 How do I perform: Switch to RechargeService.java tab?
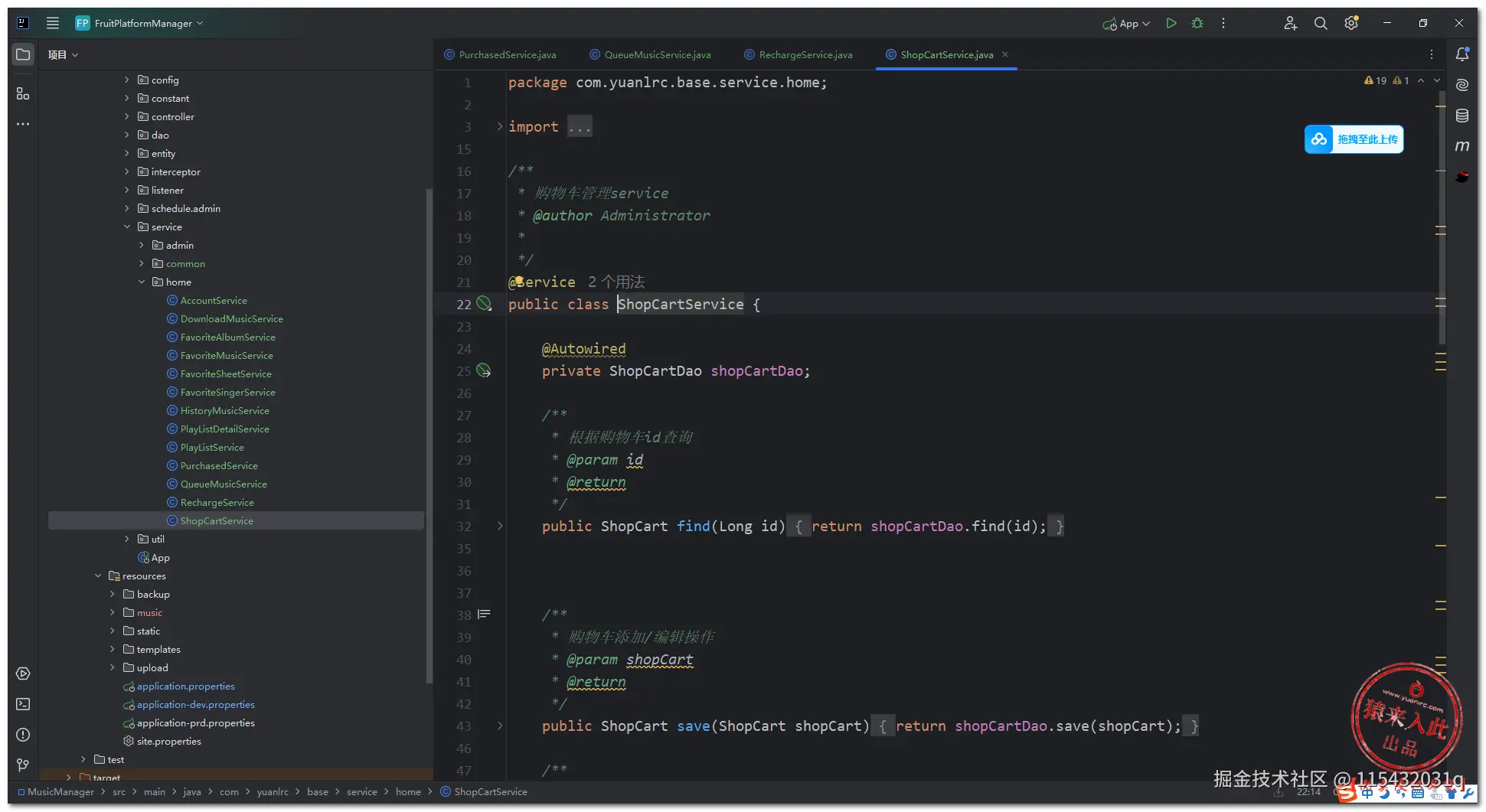coord(805,55)
